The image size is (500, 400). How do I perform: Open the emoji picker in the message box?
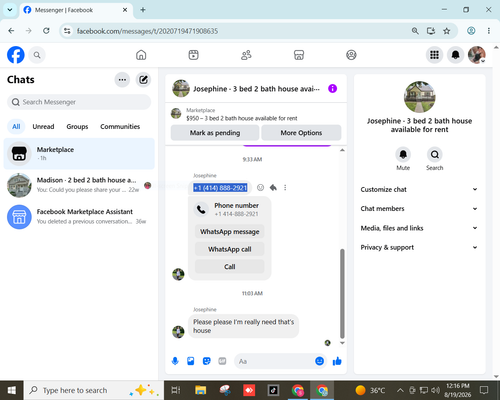click(319, 361)
